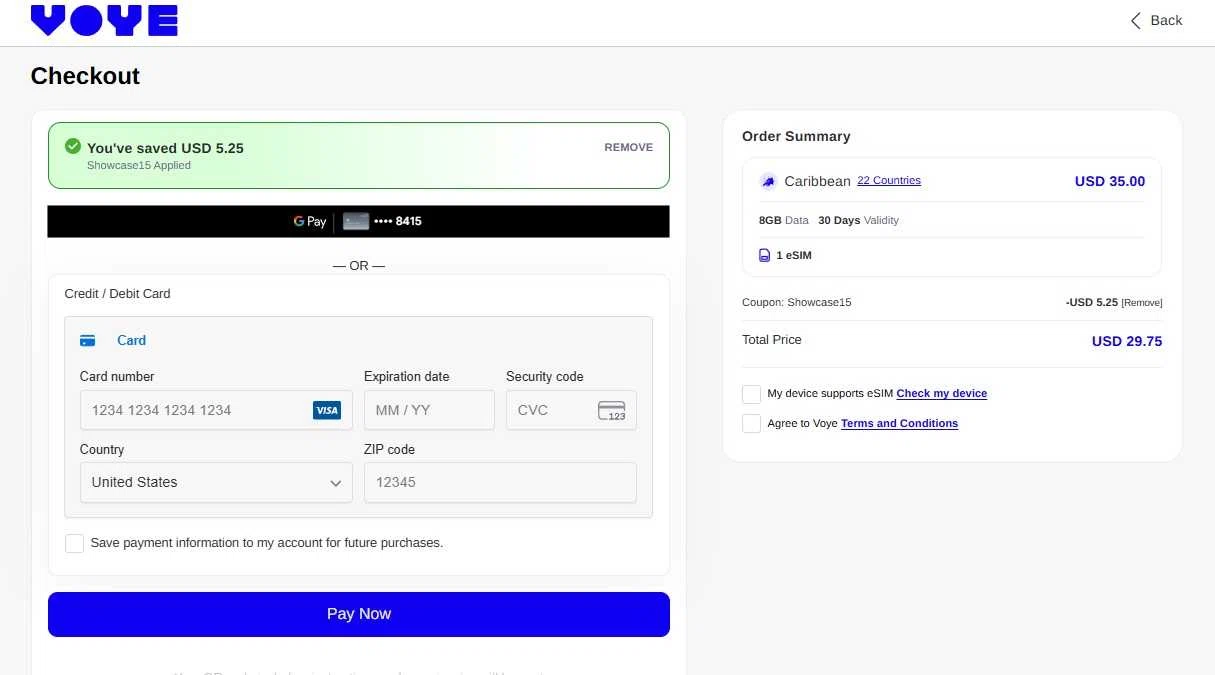Image resolution: width=1215 pixels, height=675 pixels.
Task: Click the eSIM chip icon
Action: (765, 255)
